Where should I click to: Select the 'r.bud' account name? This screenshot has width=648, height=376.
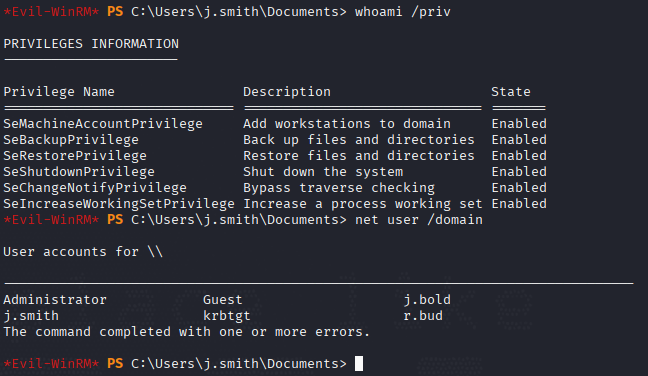click(x=423, y=316)
